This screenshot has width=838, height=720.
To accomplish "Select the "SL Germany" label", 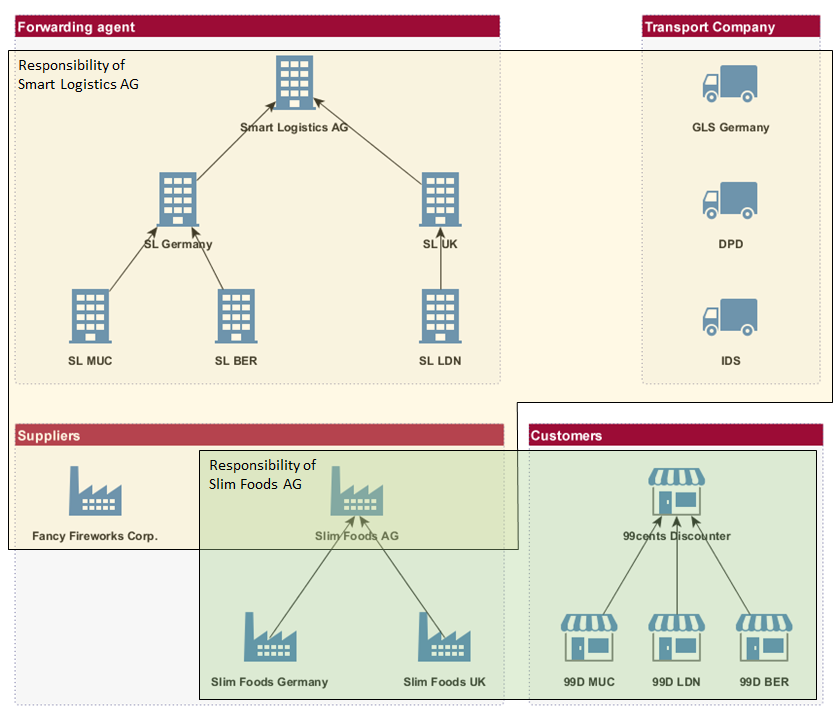I will [x=178, y=244].
